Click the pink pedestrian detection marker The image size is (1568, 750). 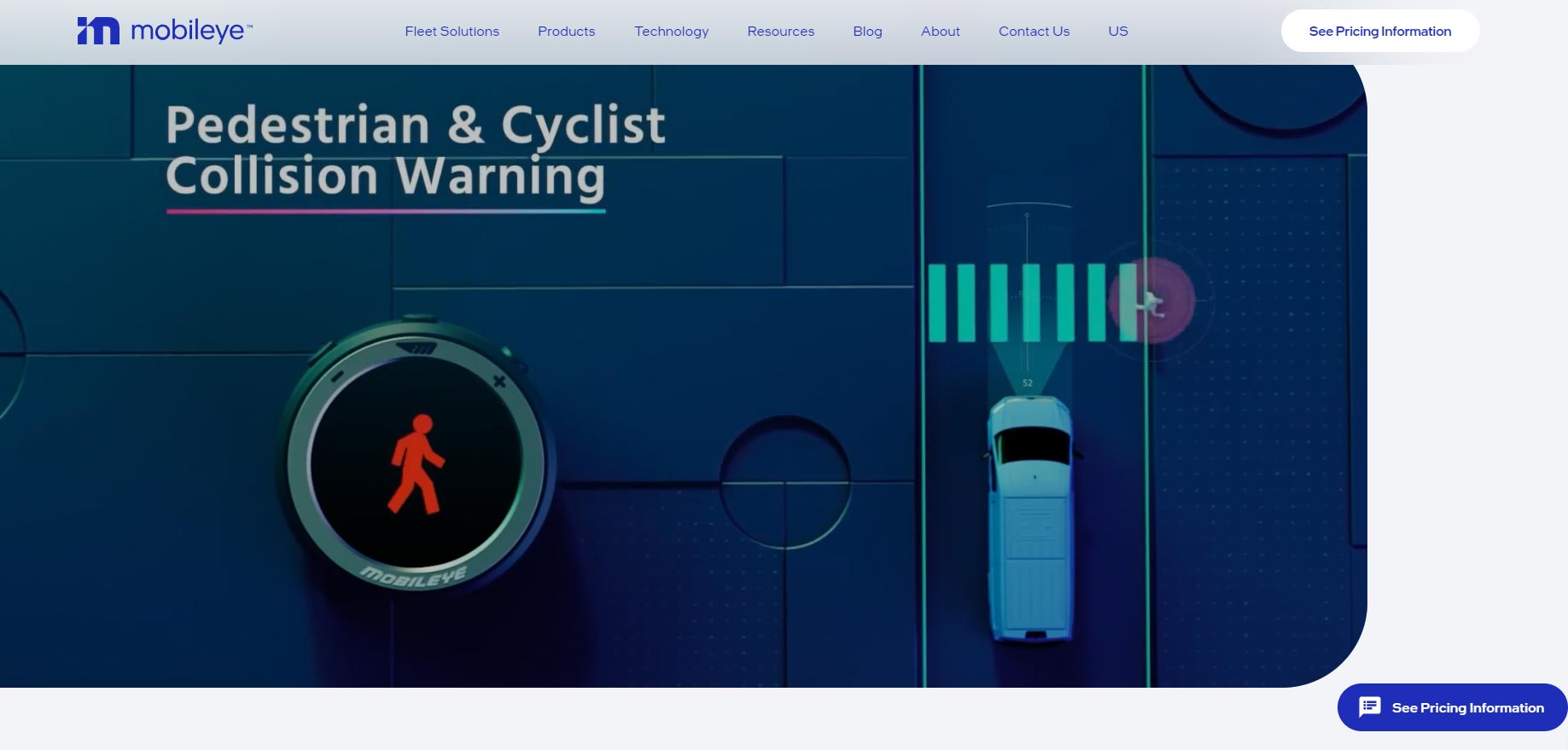point(1151,301)
